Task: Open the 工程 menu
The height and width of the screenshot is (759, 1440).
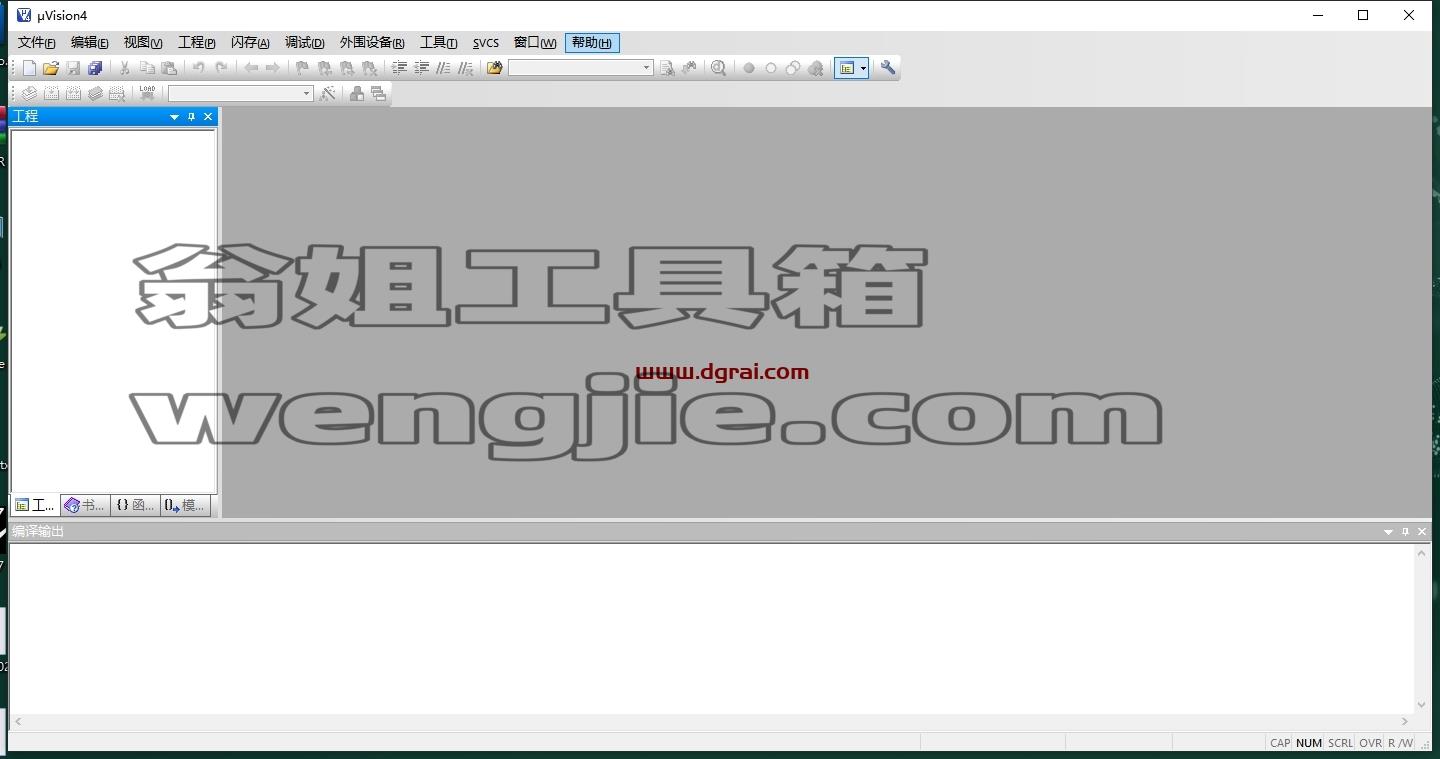Action: click(197, 43)
